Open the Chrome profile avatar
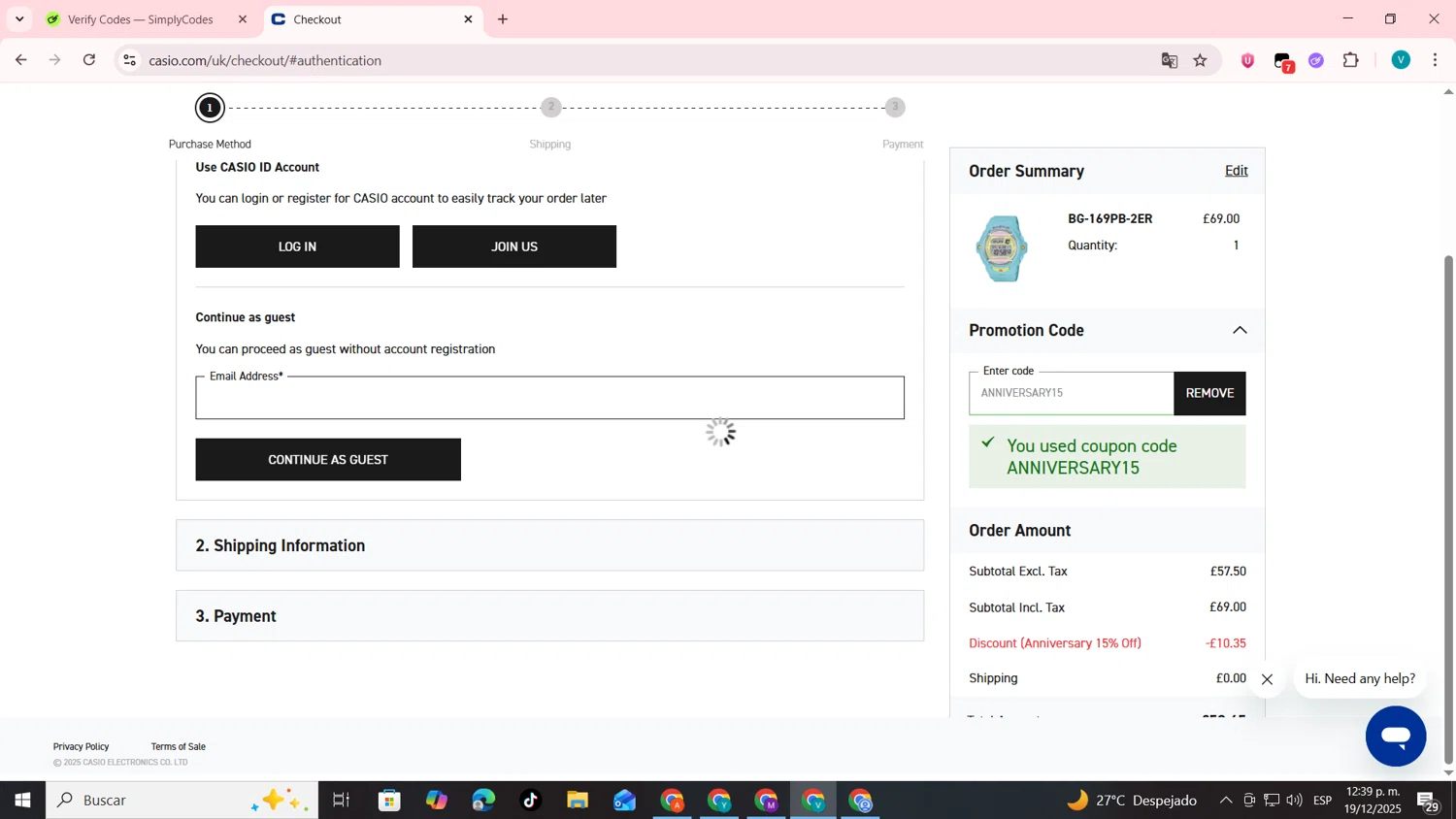 click(1401, 60)
